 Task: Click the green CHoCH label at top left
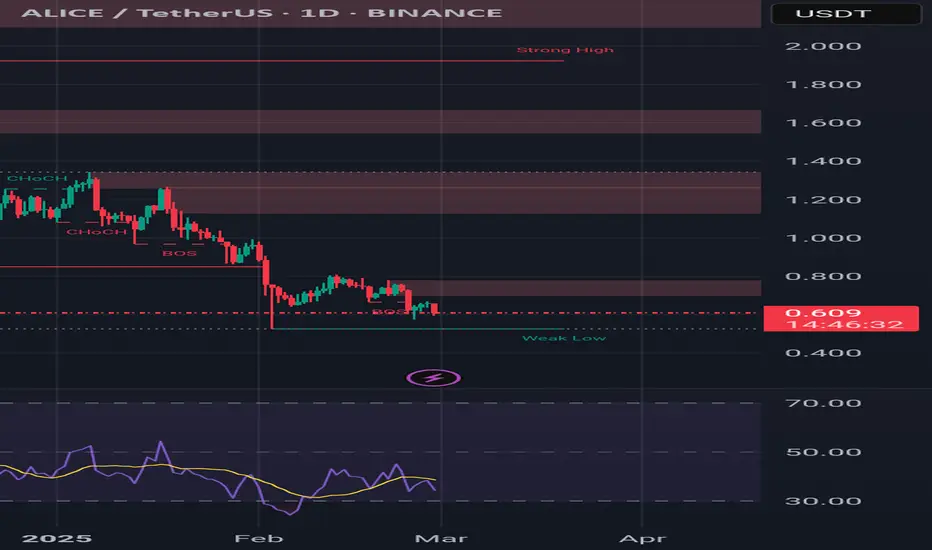coord(37,178)
